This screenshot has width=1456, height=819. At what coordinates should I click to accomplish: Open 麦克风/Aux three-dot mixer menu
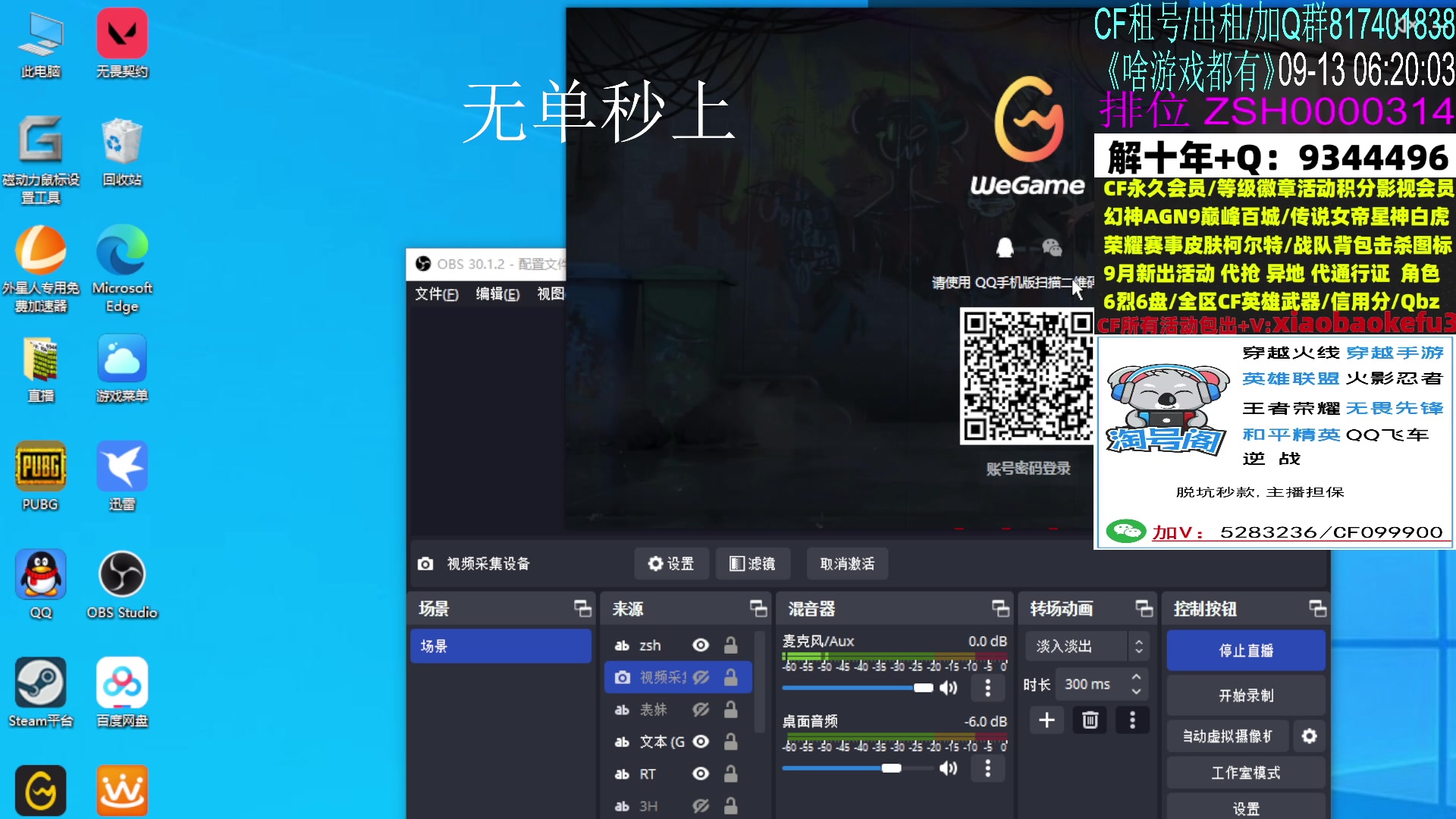tap(987, 688)
